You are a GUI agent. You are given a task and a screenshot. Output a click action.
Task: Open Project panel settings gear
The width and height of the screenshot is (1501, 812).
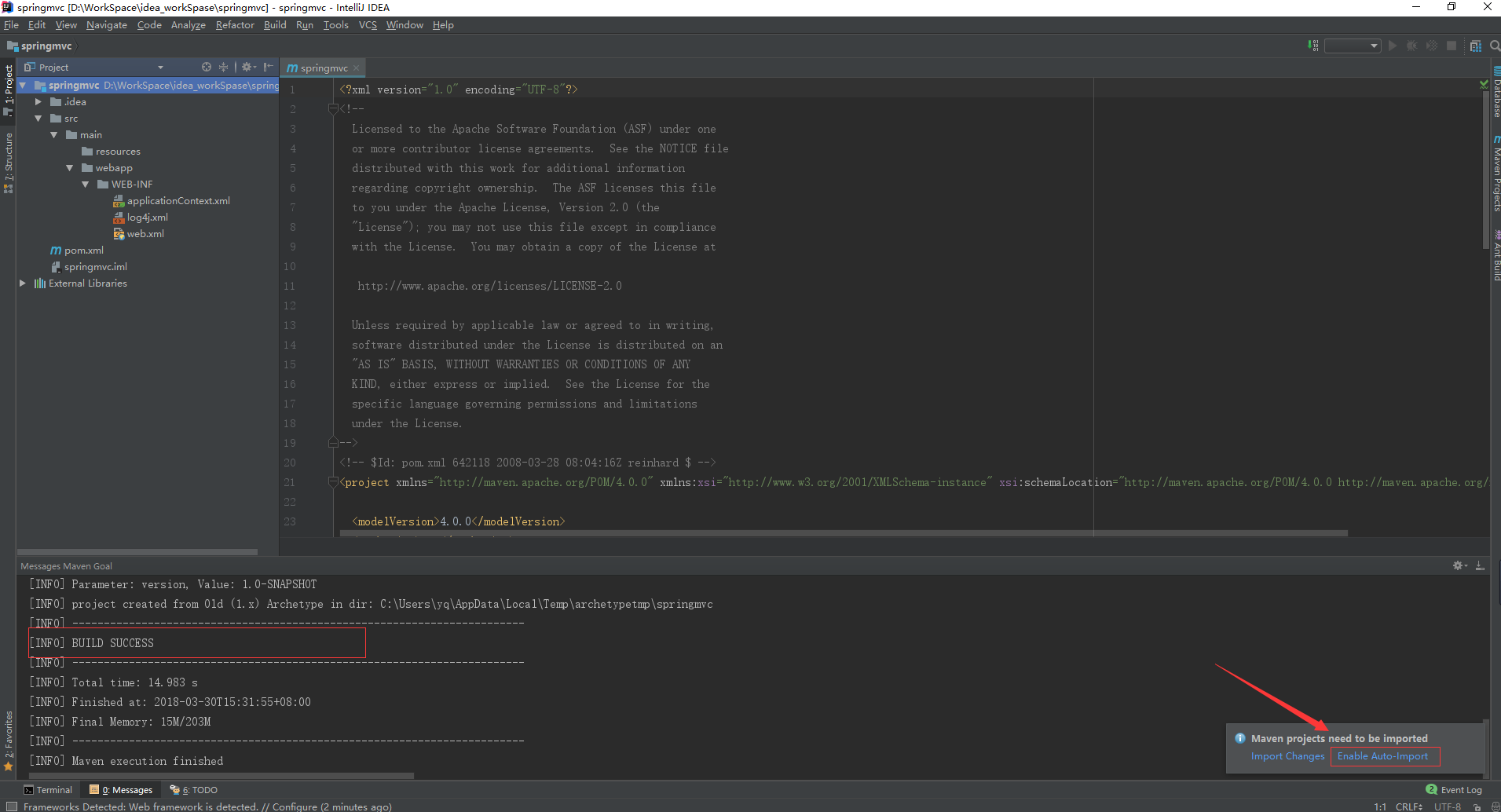tap(248, 67)
